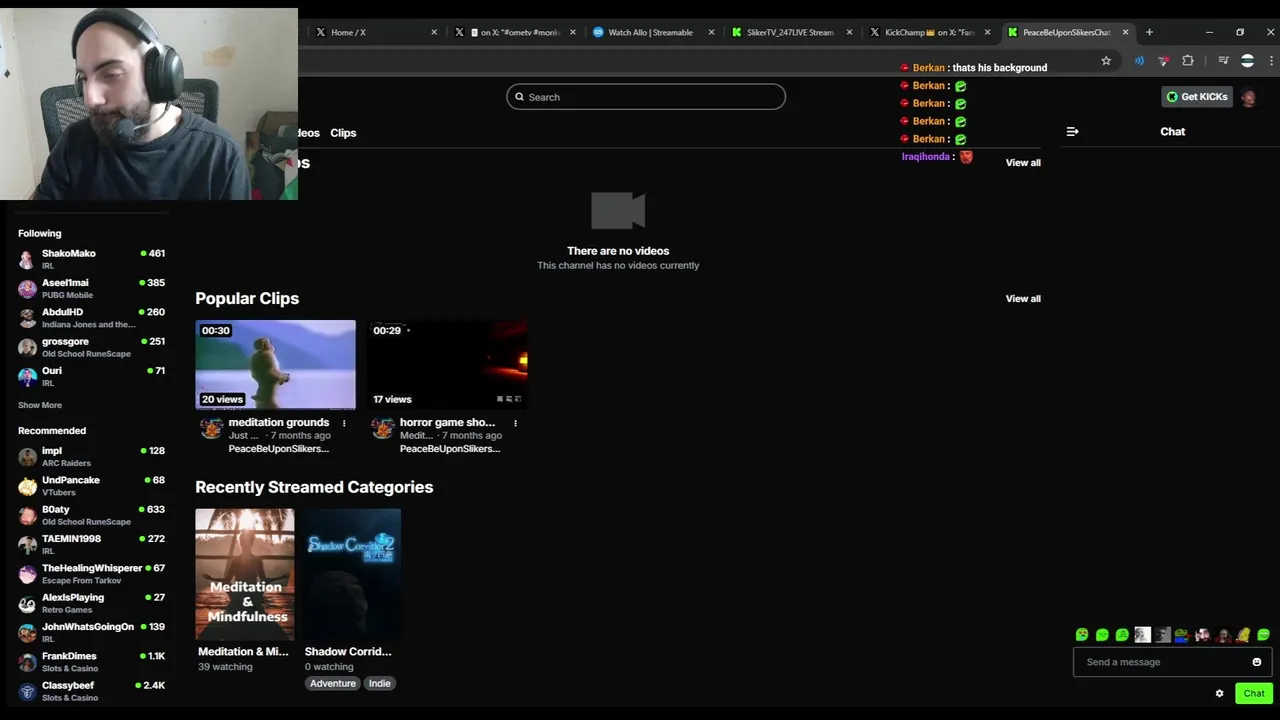
Task: Insert the bearded man peace-sign emote
Action: [1203, 635]
